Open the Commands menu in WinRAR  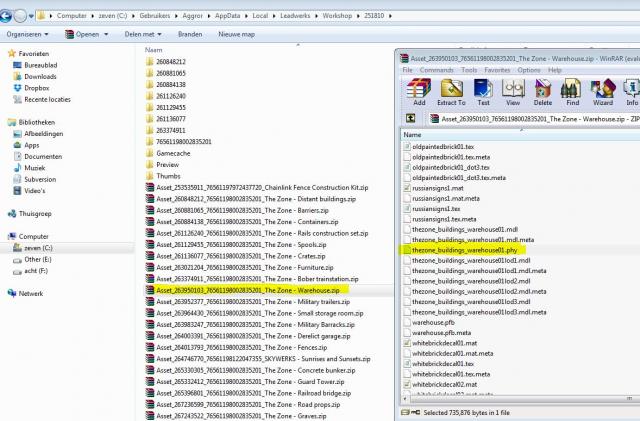[x=436, y=70]
